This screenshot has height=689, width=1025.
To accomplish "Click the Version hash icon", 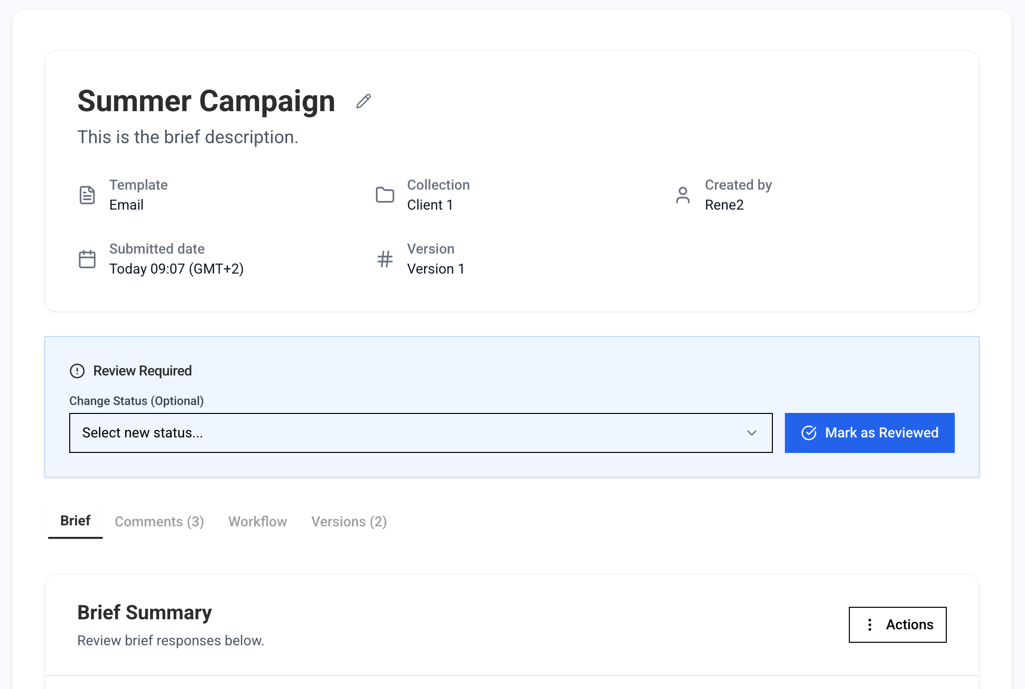I will (385, 259).
